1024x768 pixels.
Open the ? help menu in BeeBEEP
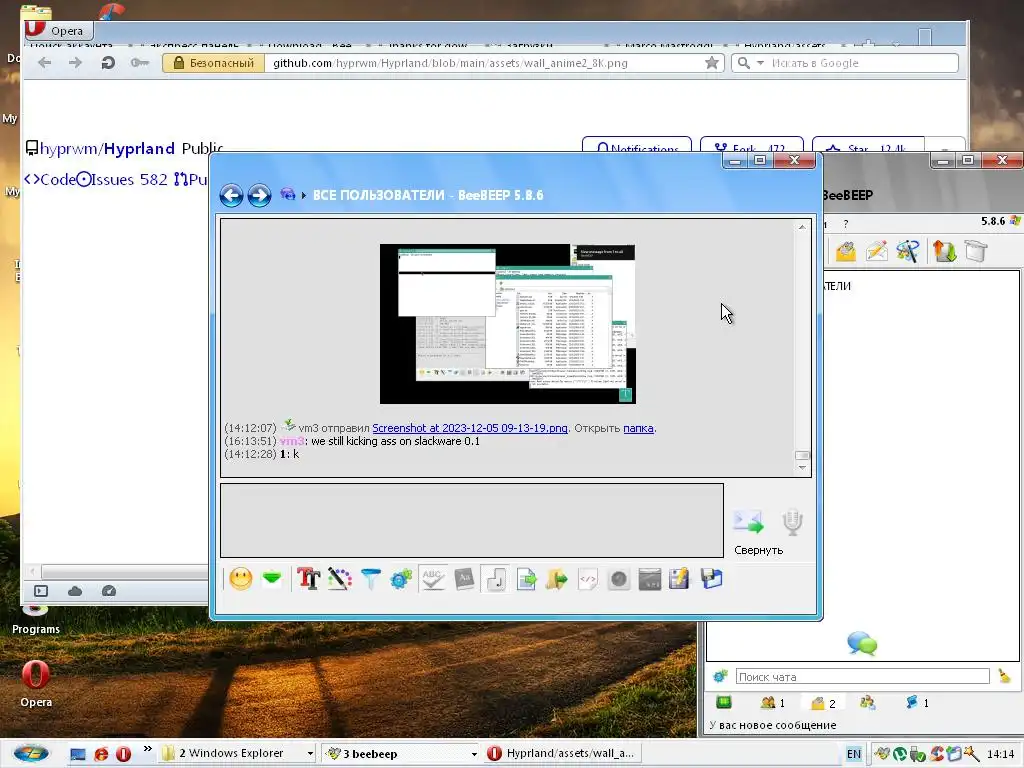[846, 224]
